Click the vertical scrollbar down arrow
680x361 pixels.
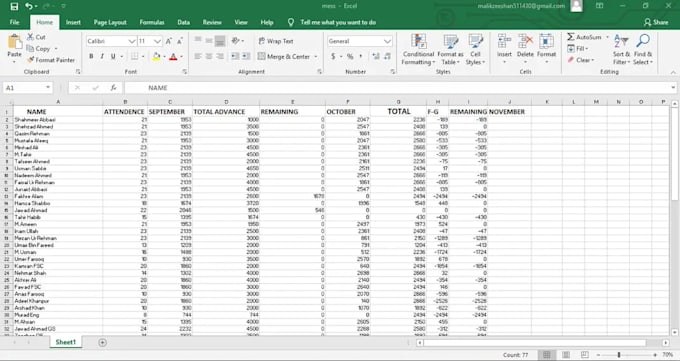point(674,332)
